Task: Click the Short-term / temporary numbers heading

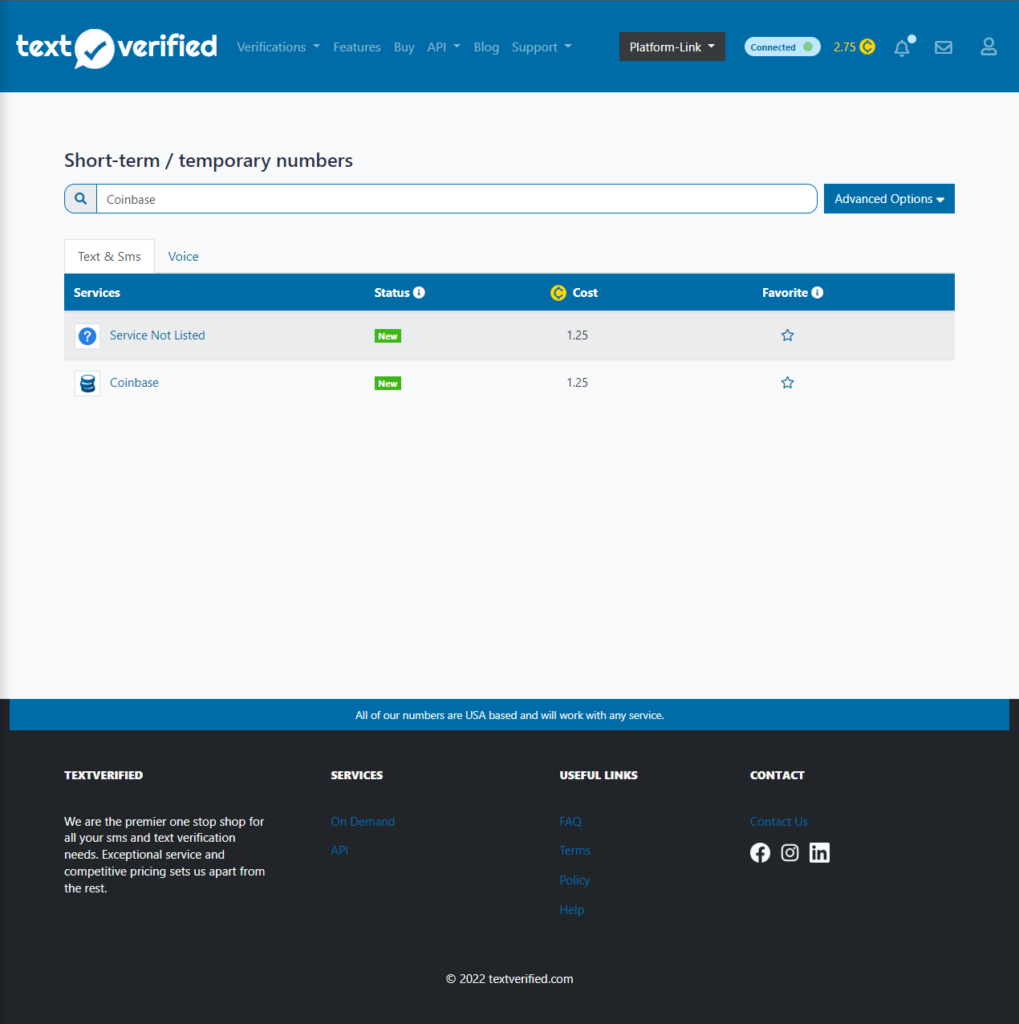Action: [208, 161]
